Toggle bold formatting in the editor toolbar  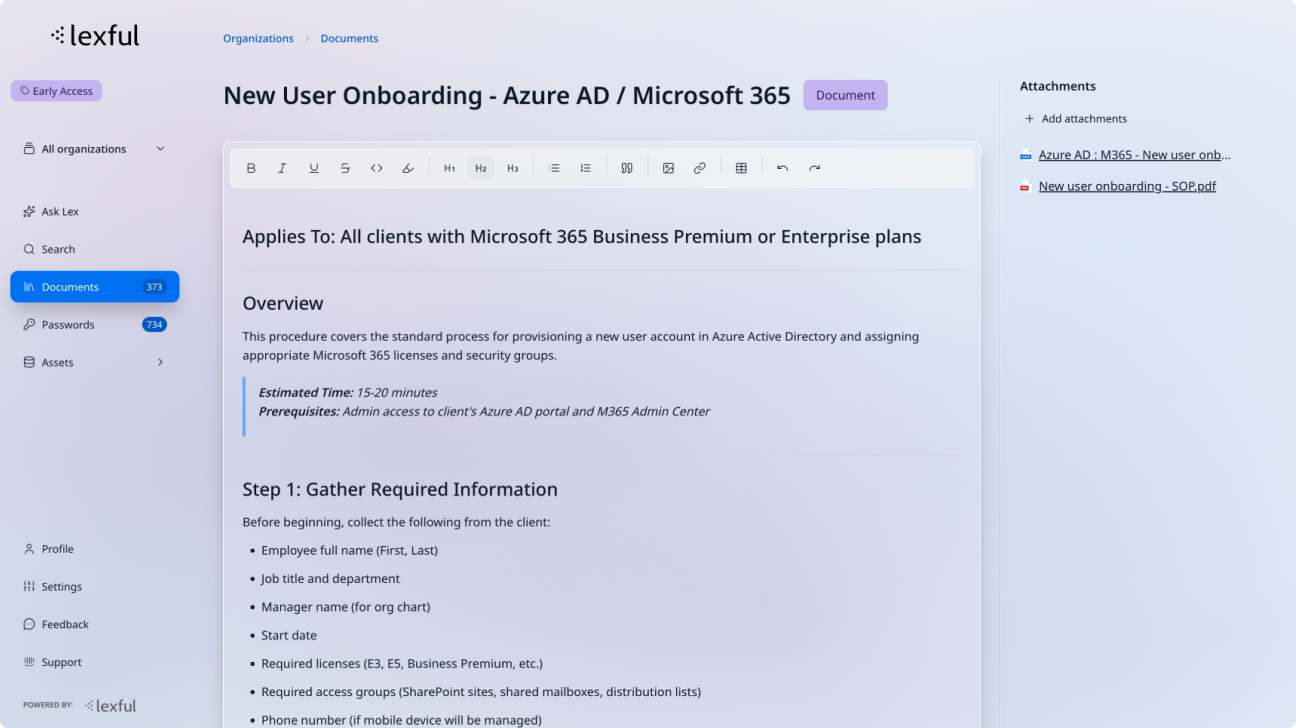pos(251,168)
